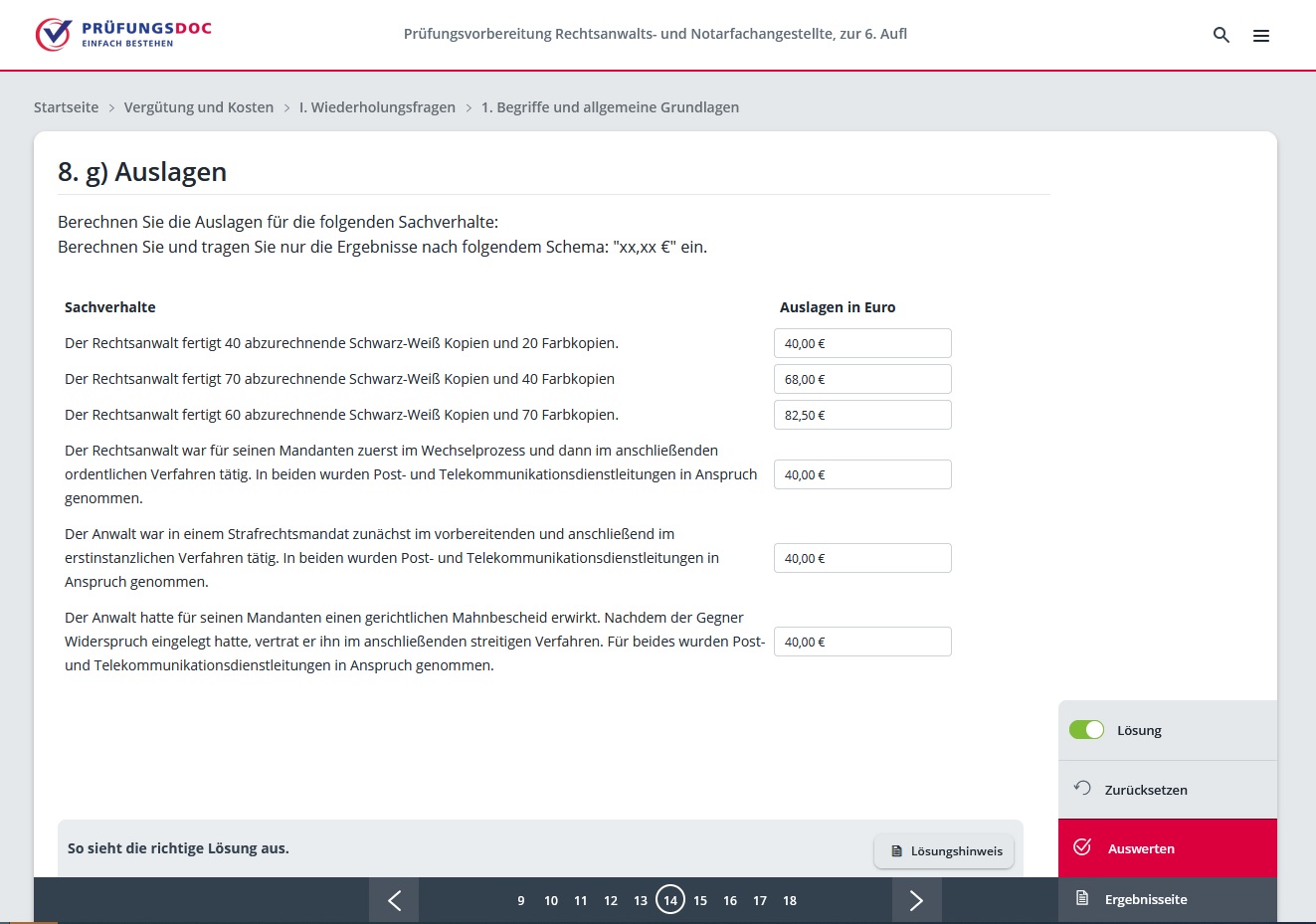Click the first Auslagen input field
1316x924 pixels.
tap(861, 343)
